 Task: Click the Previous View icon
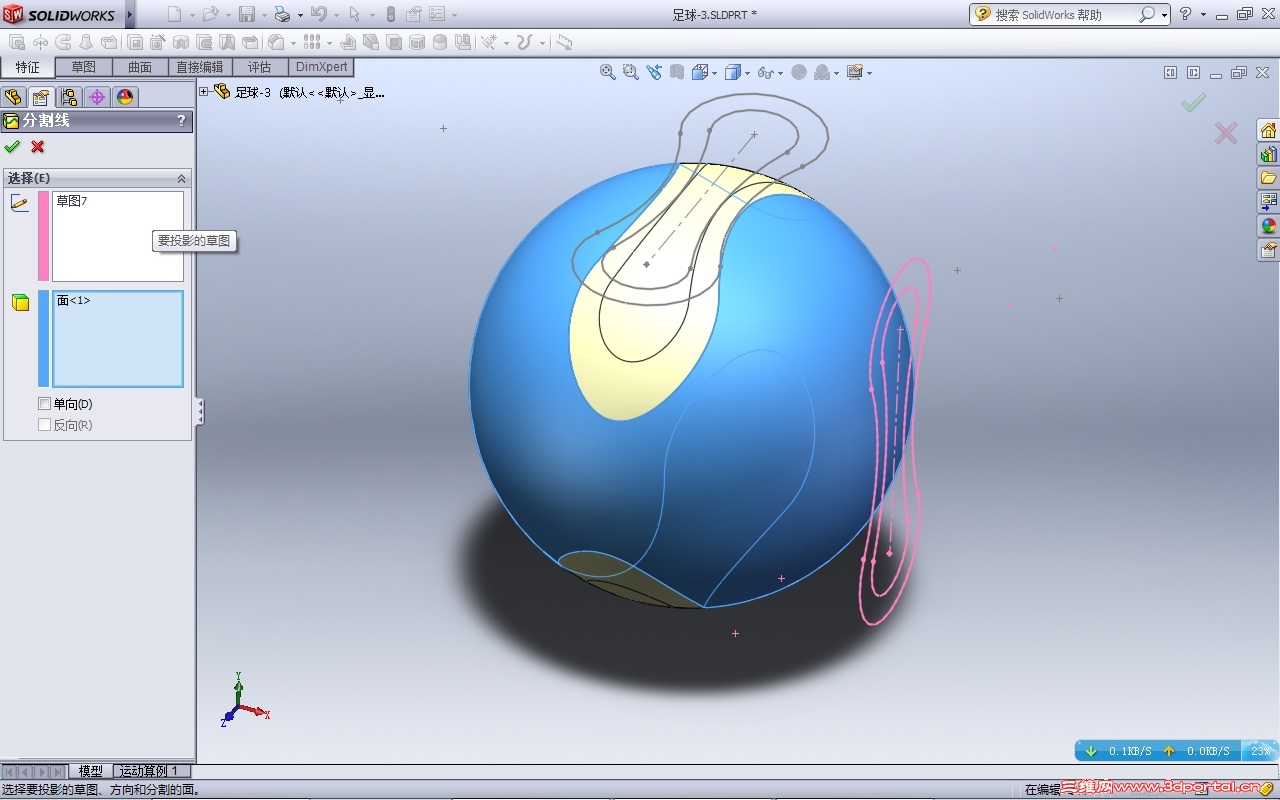654,72
